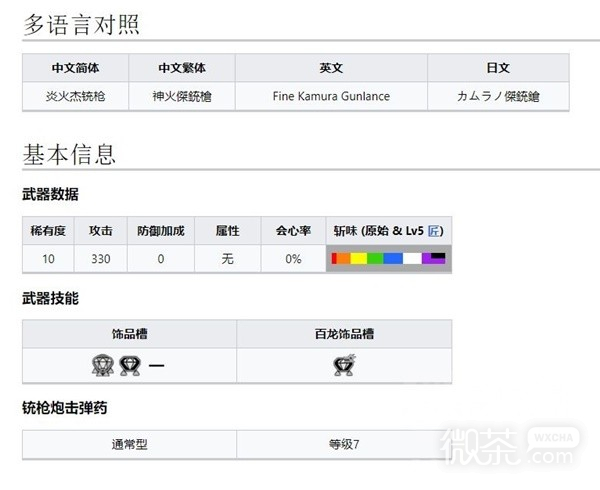Select the defense bonus value 0

coord(161,259)
